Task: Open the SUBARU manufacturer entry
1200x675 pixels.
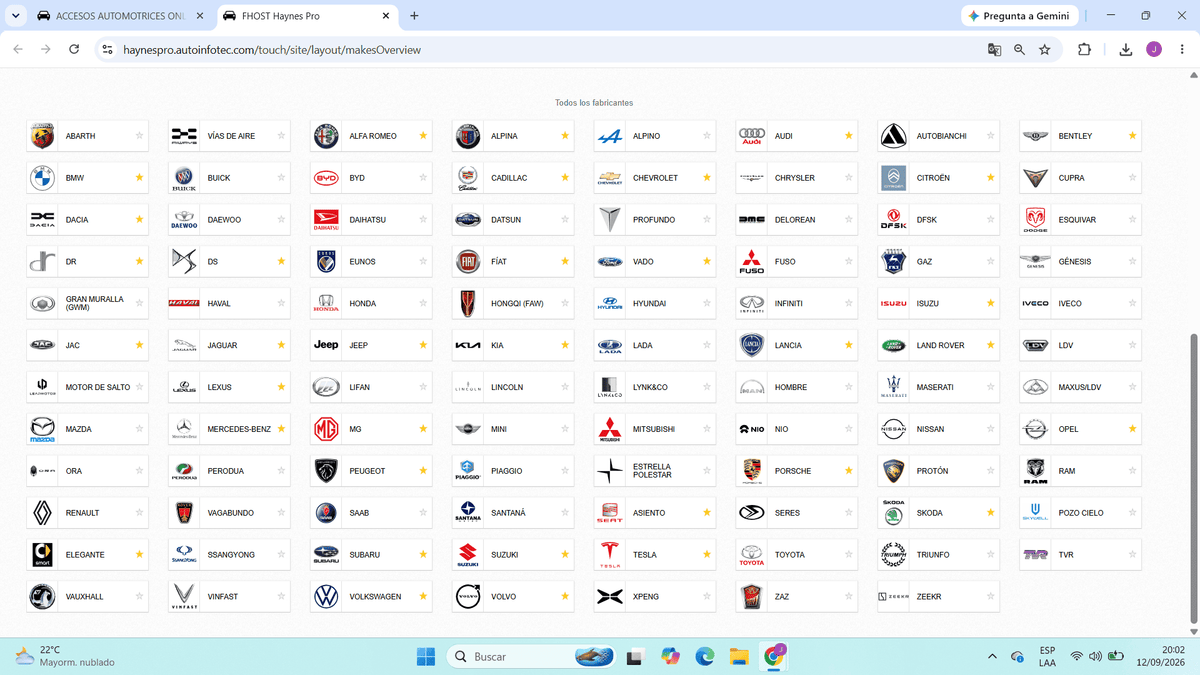Action: pyautogui.click(x=371, y=555)
